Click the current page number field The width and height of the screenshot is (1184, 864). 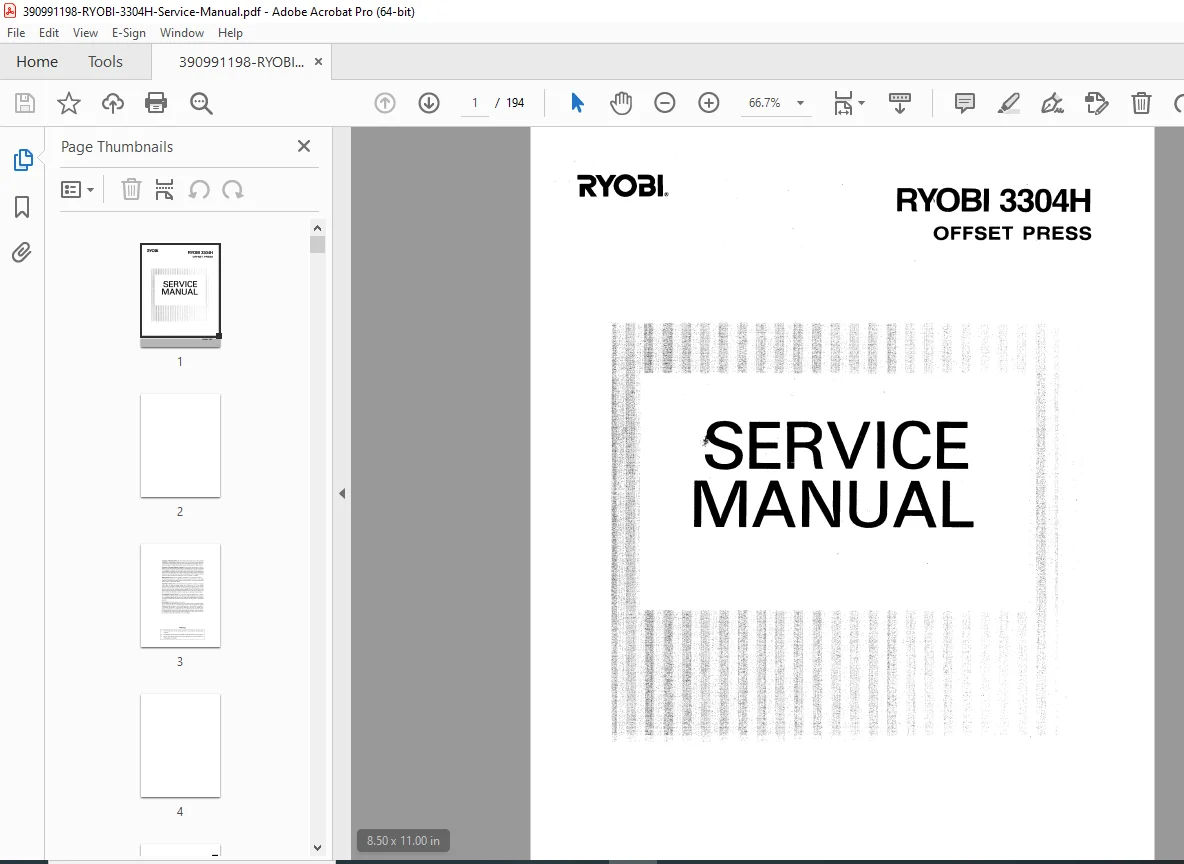[x=475, y=103]
